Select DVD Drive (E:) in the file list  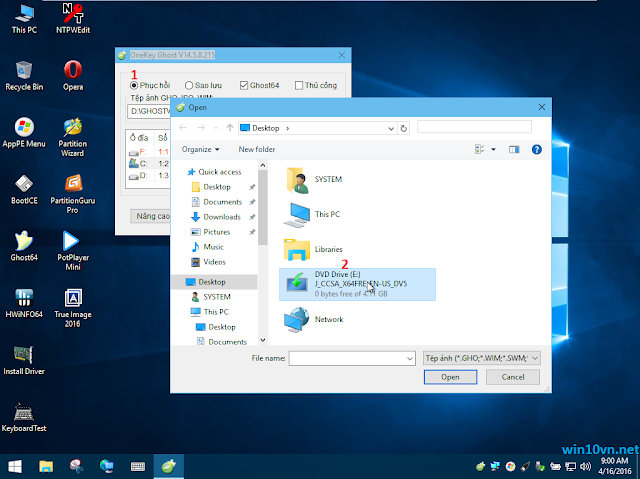[357, 284]
